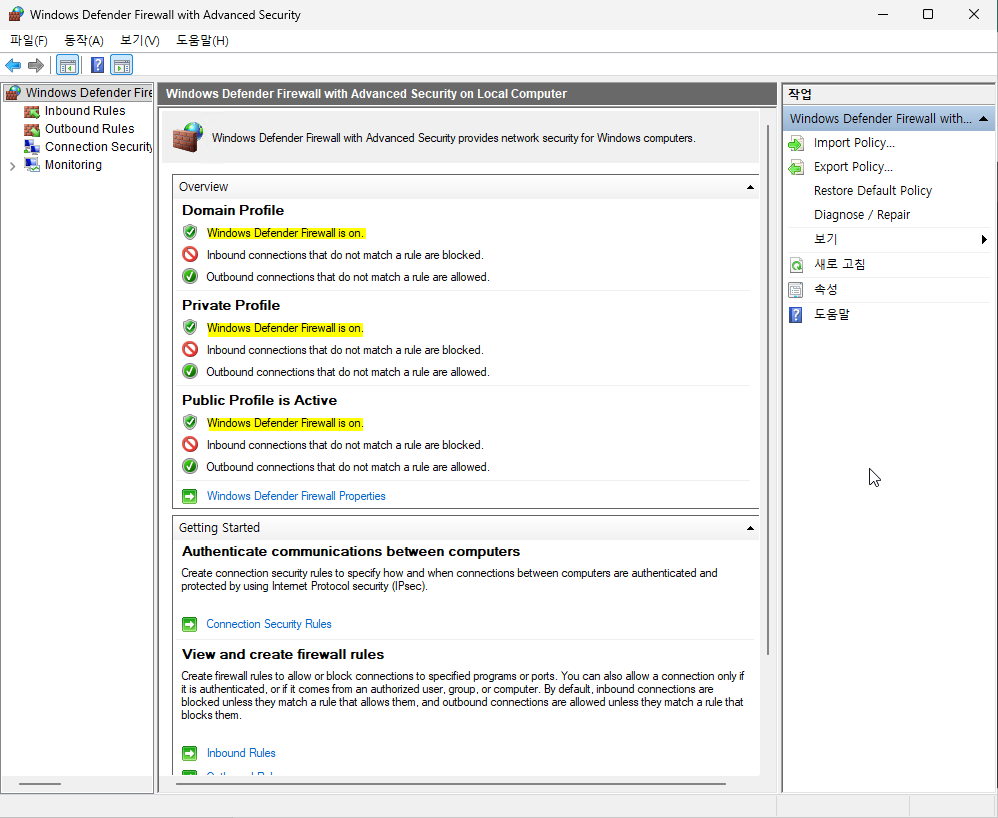Open Windows Defender Firewall Properties link
The image size is (998, 818).
[x=296, y=496]
